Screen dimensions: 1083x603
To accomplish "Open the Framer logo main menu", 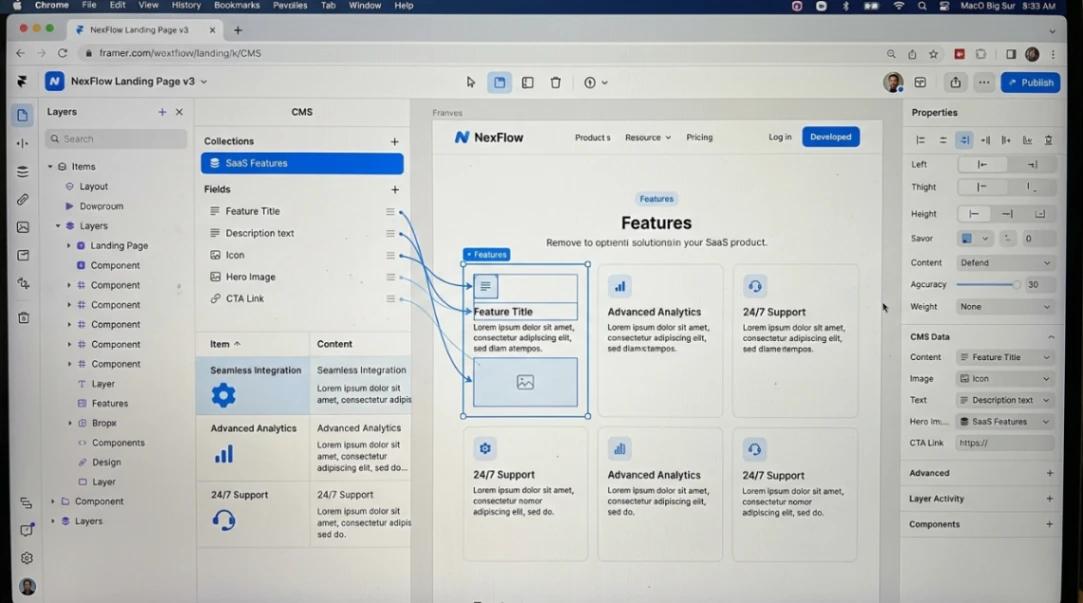I will (x=22, y=82).
